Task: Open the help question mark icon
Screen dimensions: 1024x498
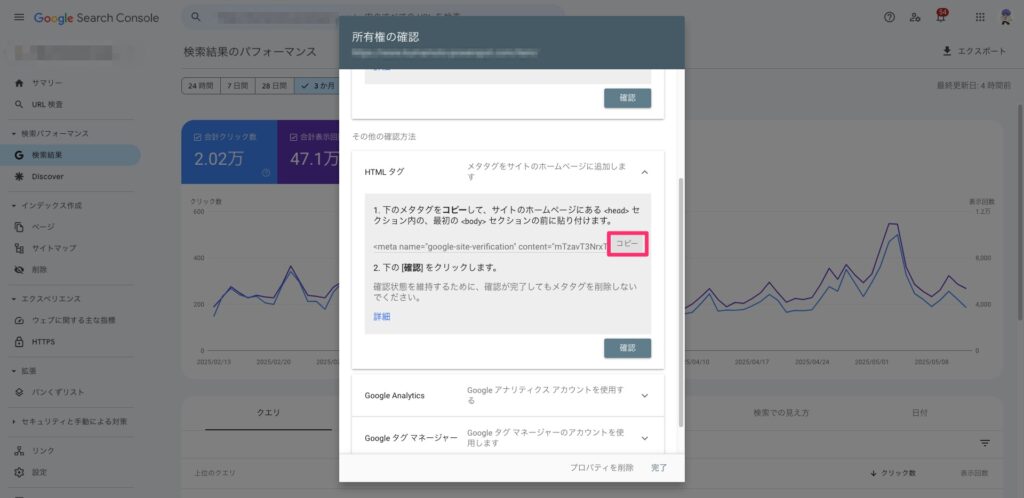Action: tap(889, 17)
